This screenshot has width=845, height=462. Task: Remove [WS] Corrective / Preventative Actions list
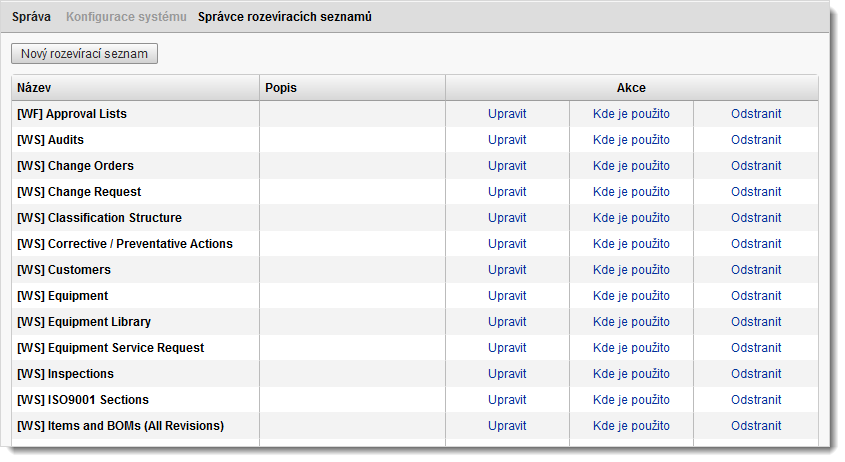(756, 244)
